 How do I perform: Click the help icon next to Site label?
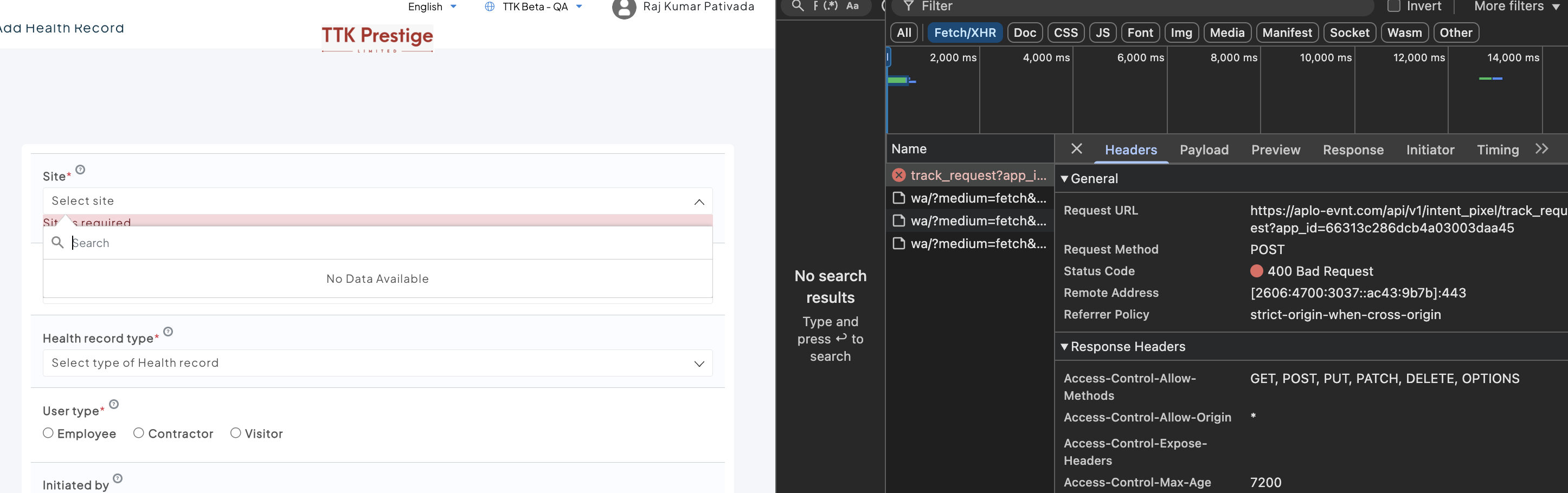point(80,170)
